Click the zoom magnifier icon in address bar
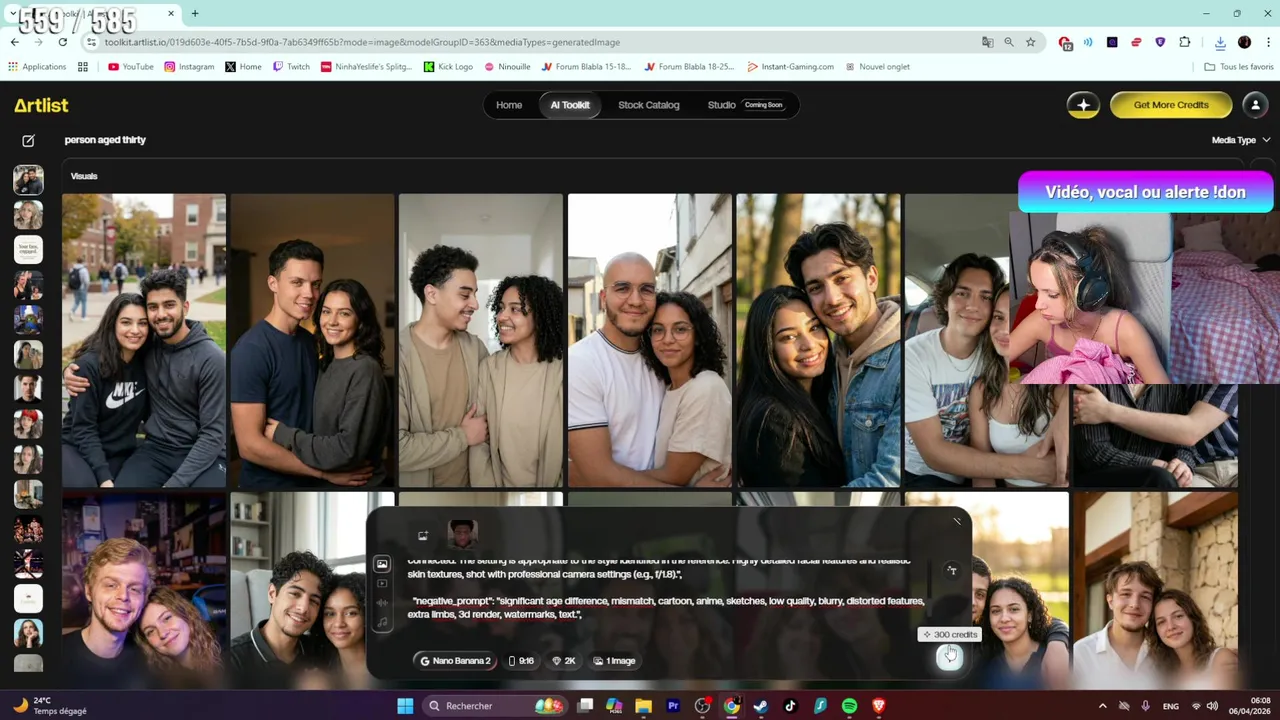Image resolution: width=1280 pixels, height=720 pixels. (1009, 42)
